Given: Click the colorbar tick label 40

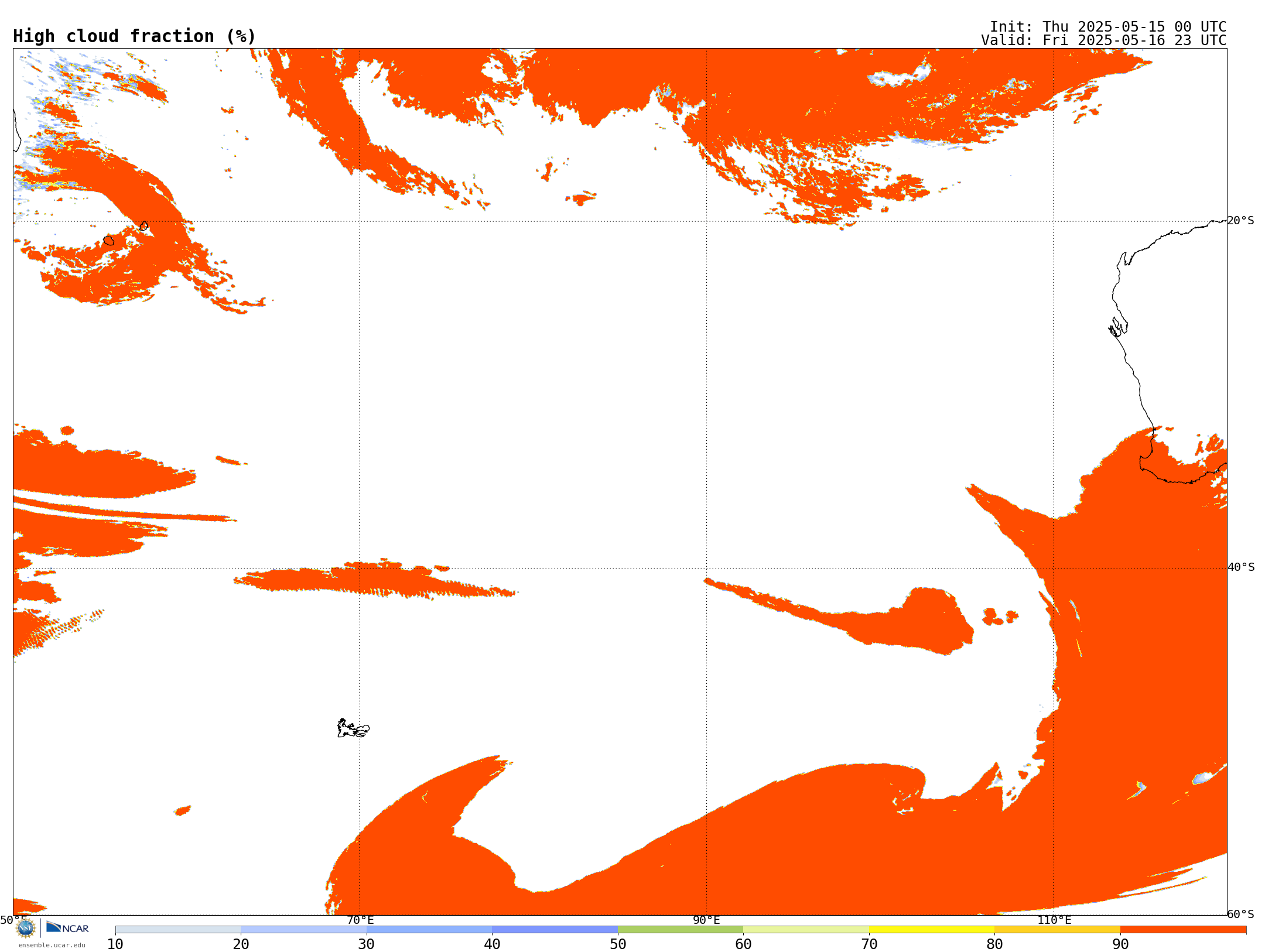Looking at the screenshot, I should click(492, 944).
